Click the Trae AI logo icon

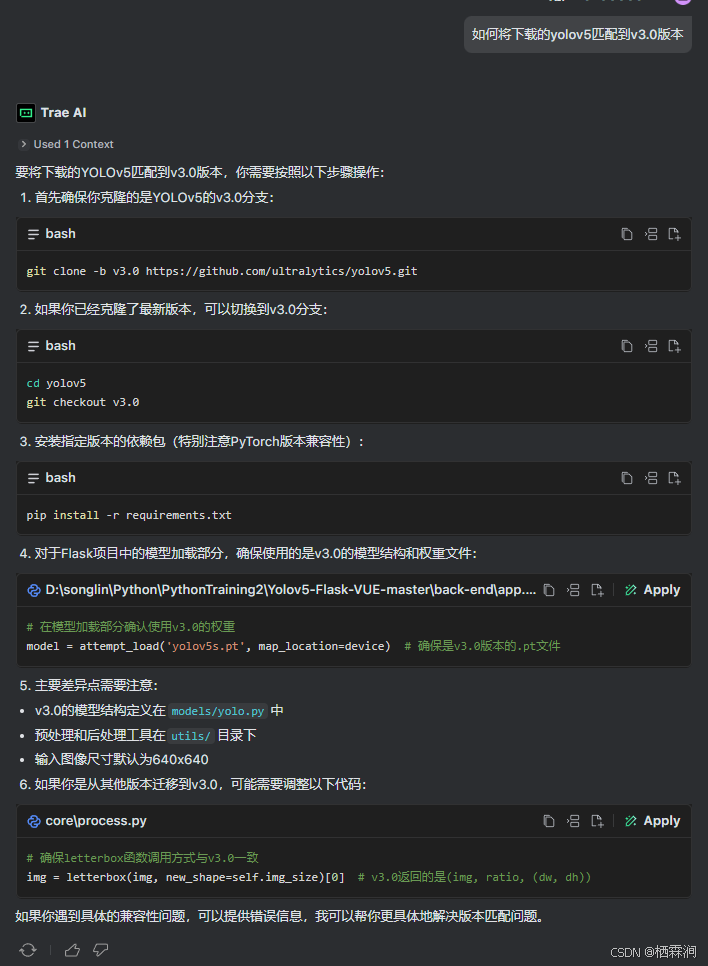click(26, 113)
